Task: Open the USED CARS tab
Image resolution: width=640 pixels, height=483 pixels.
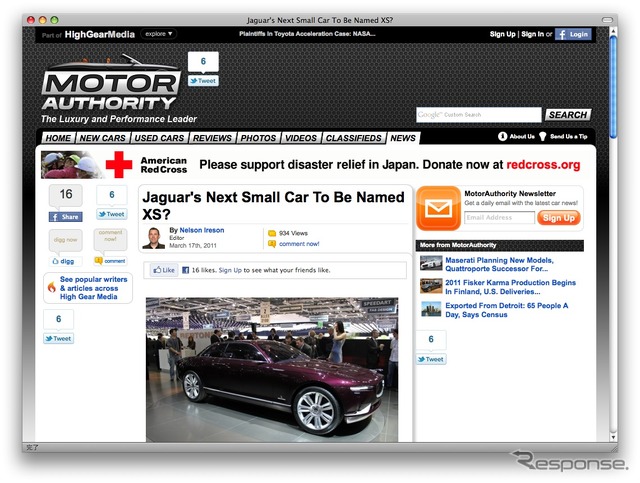Action: coord(159,138)
